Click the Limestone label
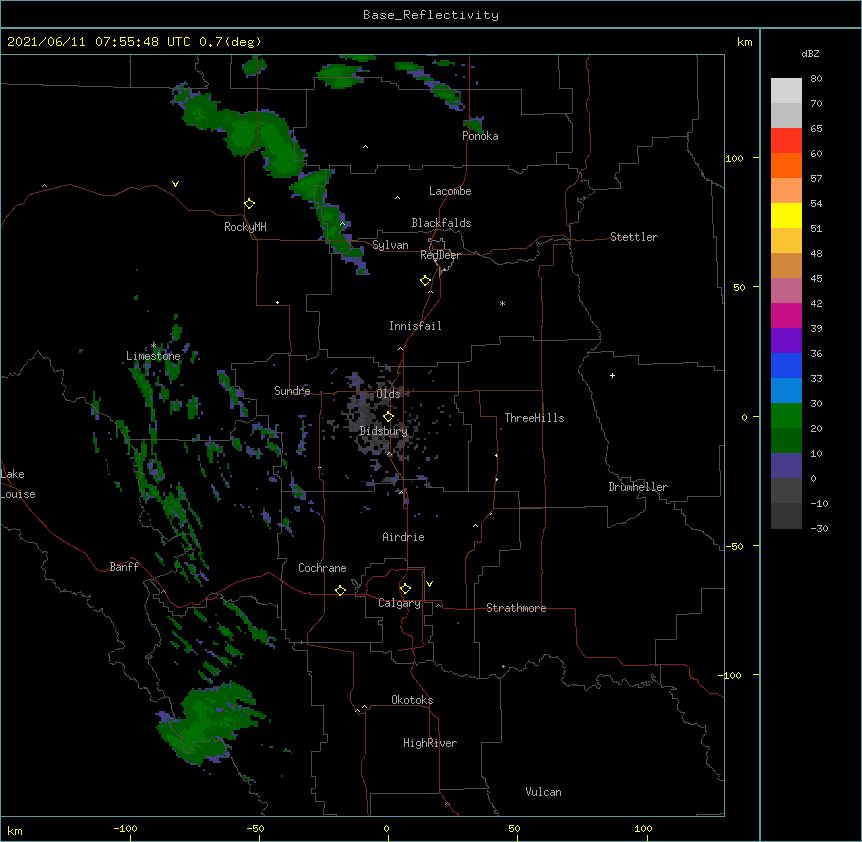The width and height of the screenshot is (862, 842). pos(153,356)
